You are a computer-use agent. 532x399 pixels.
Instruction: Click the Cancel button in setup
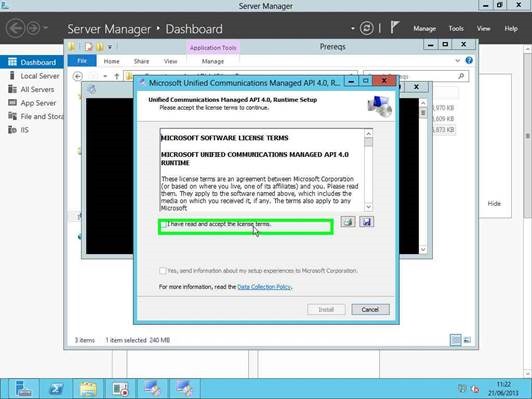(370, 309)
